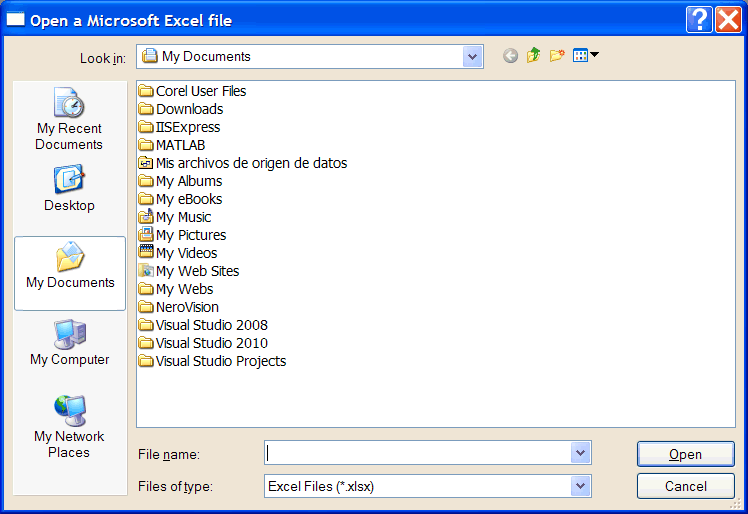Click the dialog resize grip corner

tap(737, 503)
